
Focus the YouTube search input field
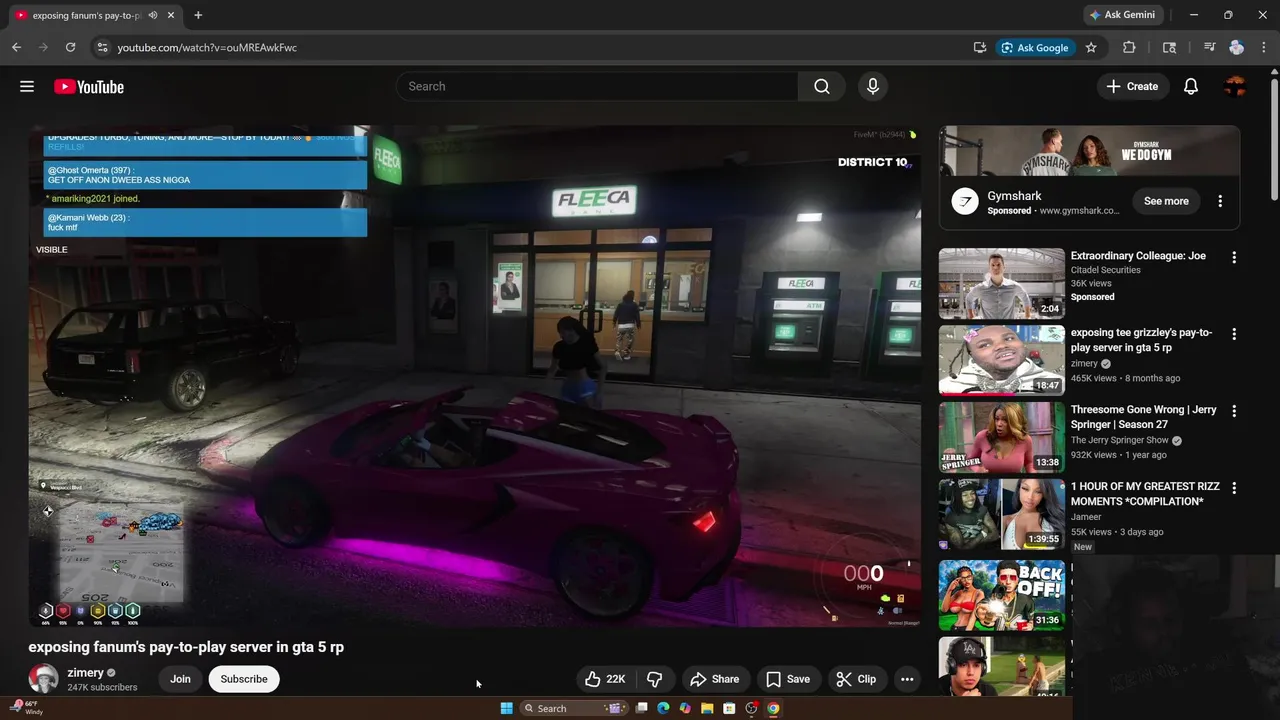597,87
